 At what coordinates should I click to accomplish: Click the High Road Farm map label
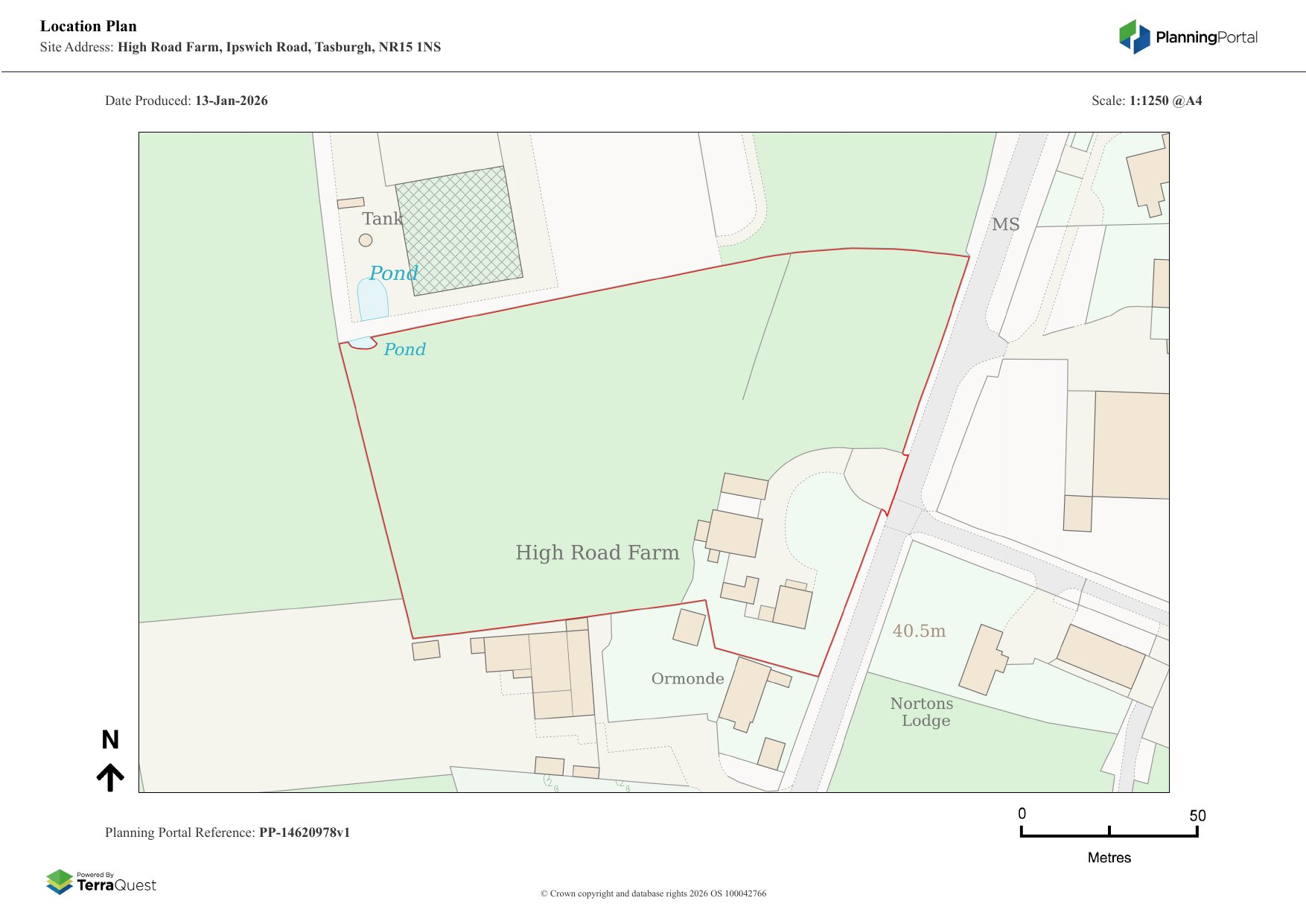point(597,552)
